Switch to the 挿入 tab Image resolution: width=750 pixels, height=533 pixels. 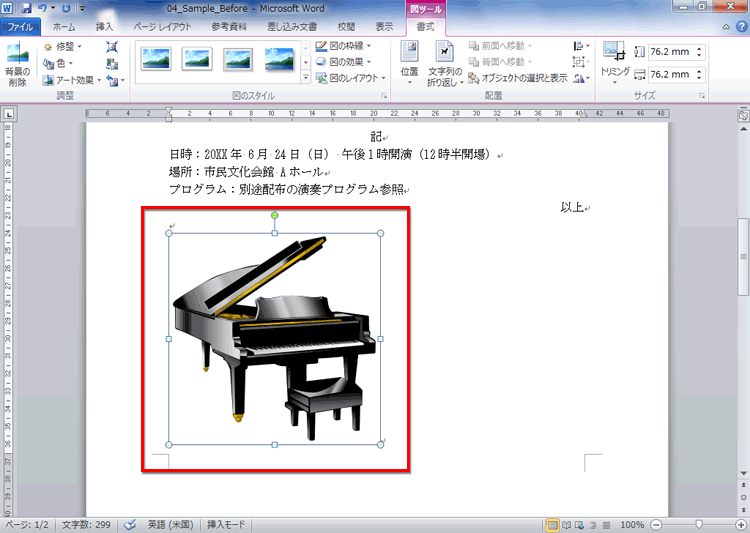tap(104, 27)
